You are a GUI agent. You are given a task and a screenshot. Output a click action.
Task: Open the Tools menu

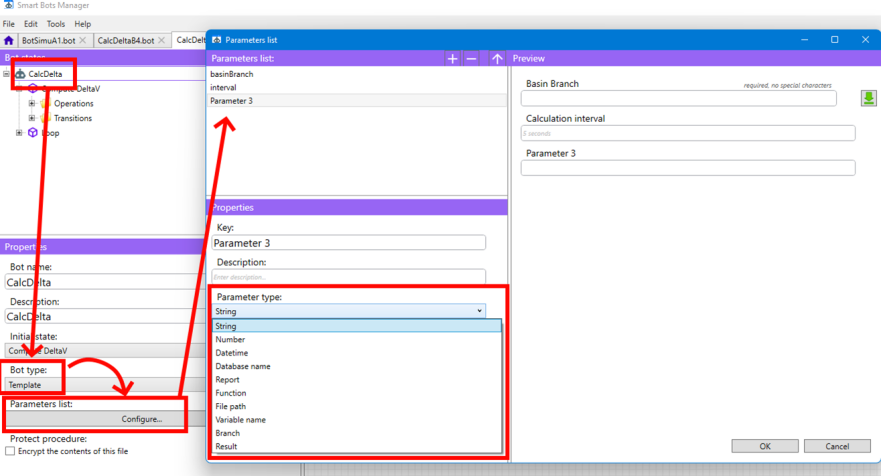(56, 24)
